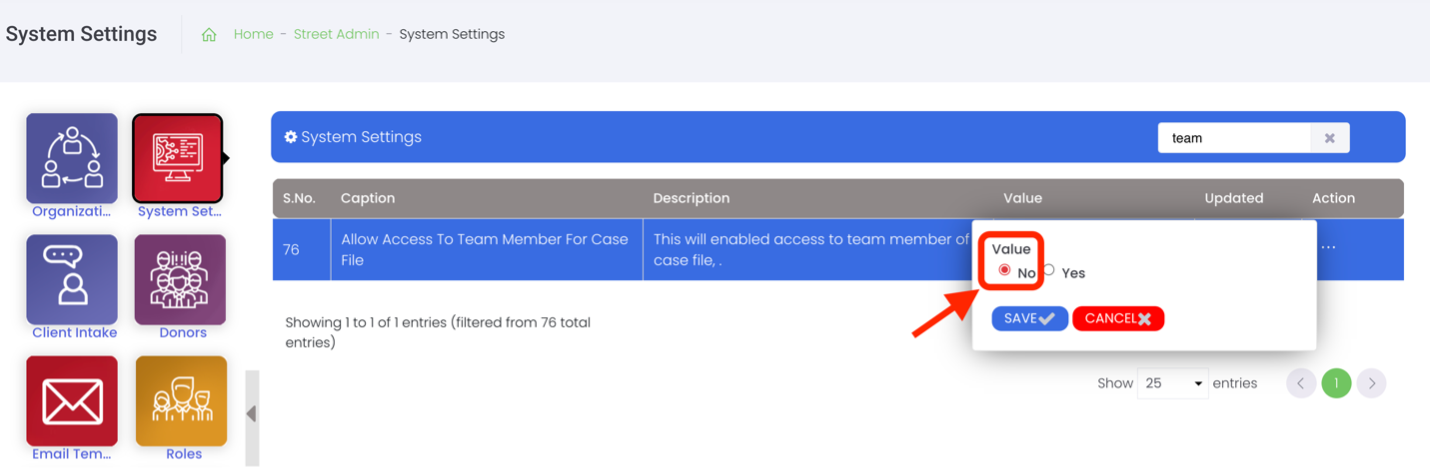The image size is (1430, 470).
Task: Open the Client Intake module icon
Action: click(x=72, y=279)
